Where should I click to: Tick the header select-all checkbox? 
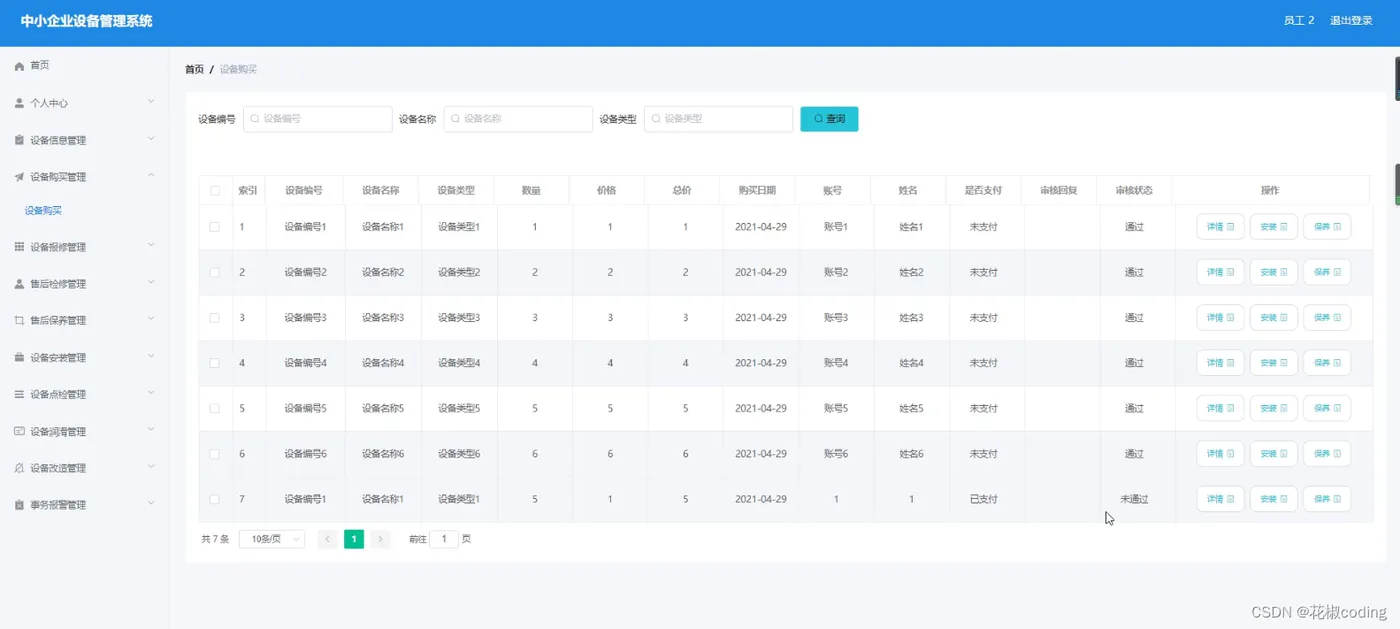[x=215, y=190]
